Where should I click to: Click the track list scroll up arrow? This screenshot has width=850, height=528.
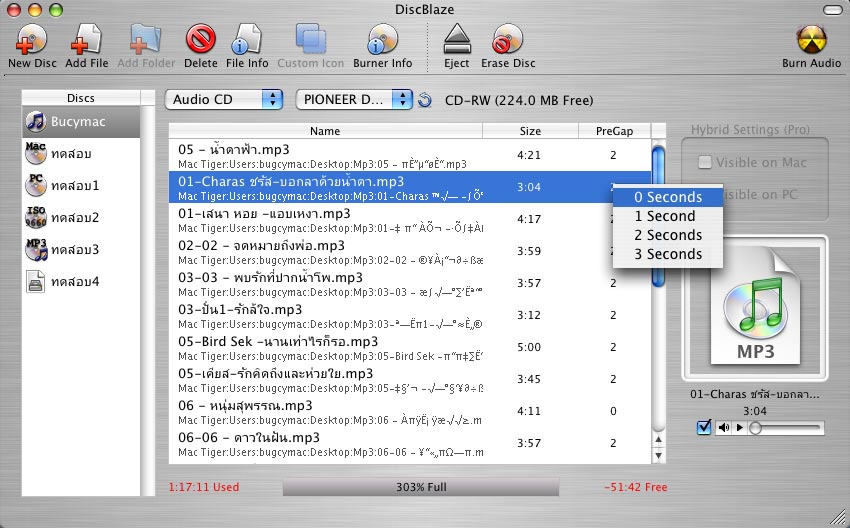coord(658,440)
